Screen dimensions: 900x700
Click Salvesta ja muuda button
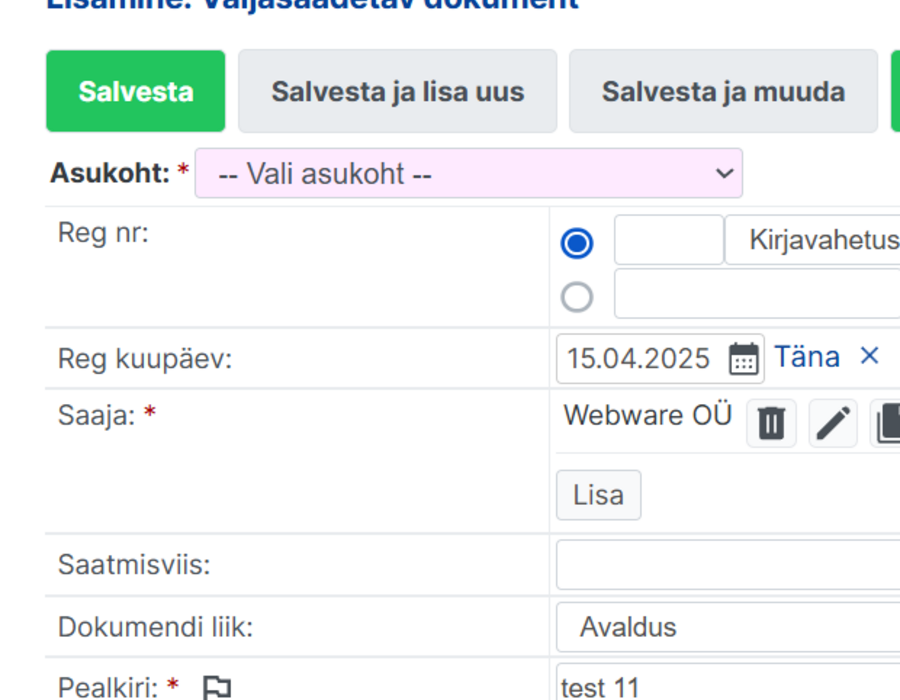click(723, 91)
